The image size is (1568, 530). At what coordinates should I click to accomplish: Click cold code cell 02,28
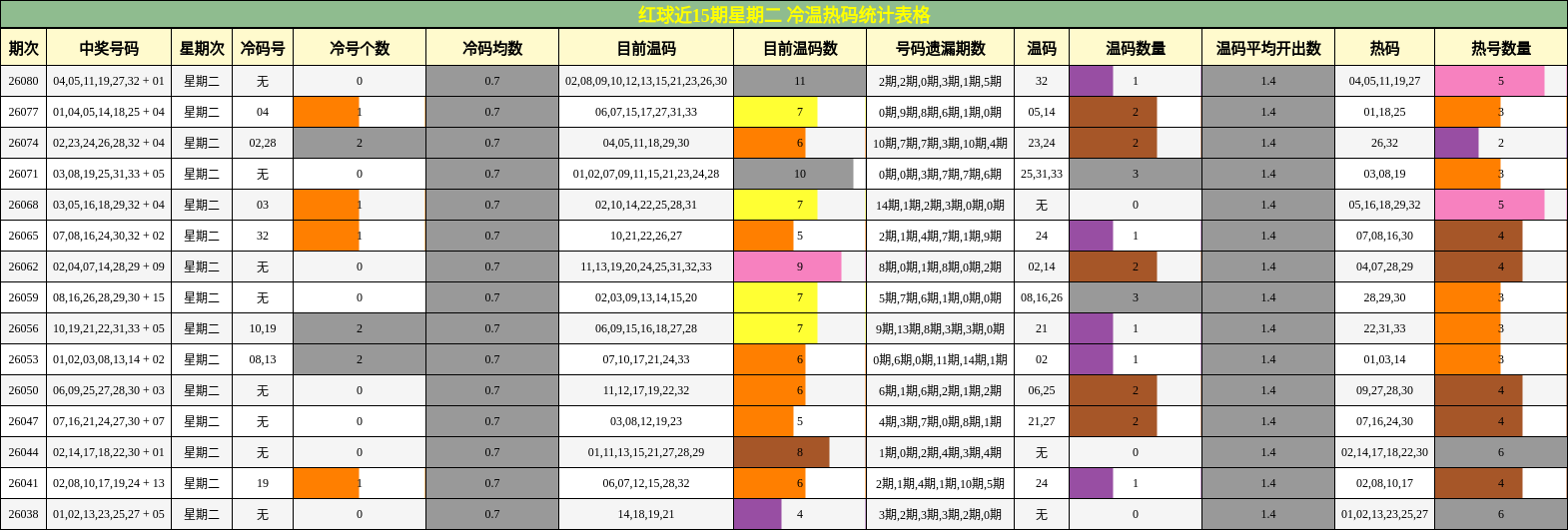click(263, 143)
